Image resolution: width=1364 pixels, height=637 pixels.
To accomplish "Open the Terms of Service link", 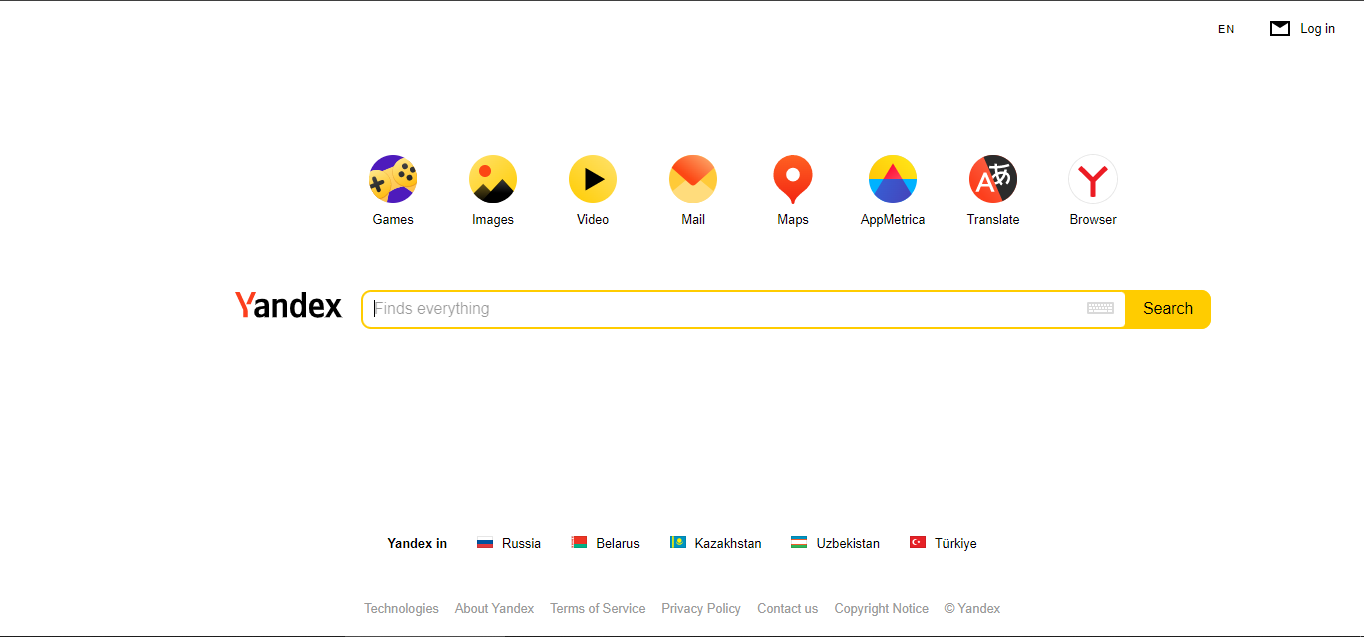I will 597,608.
